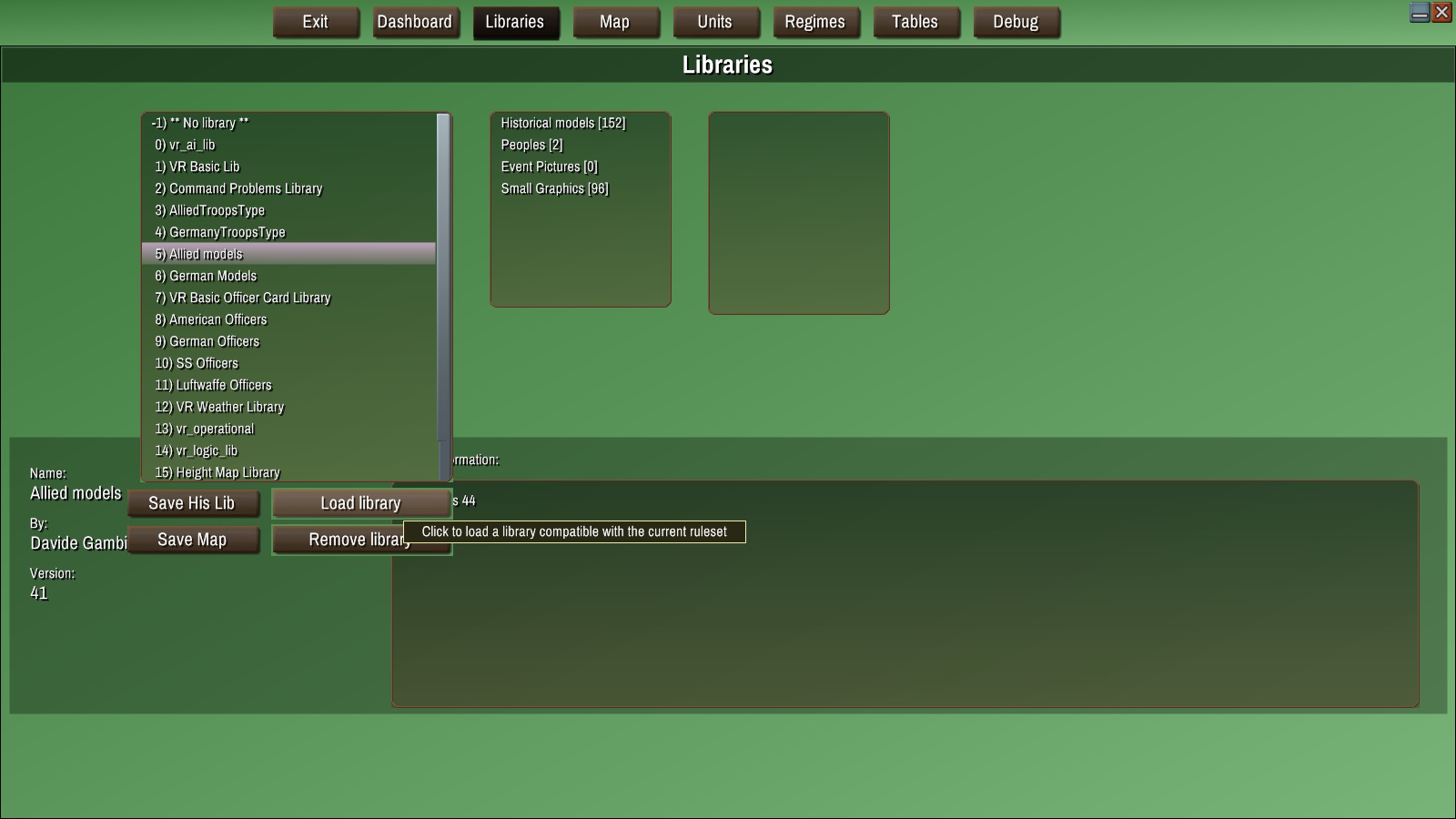Go to the Units tab

(715, 22)
